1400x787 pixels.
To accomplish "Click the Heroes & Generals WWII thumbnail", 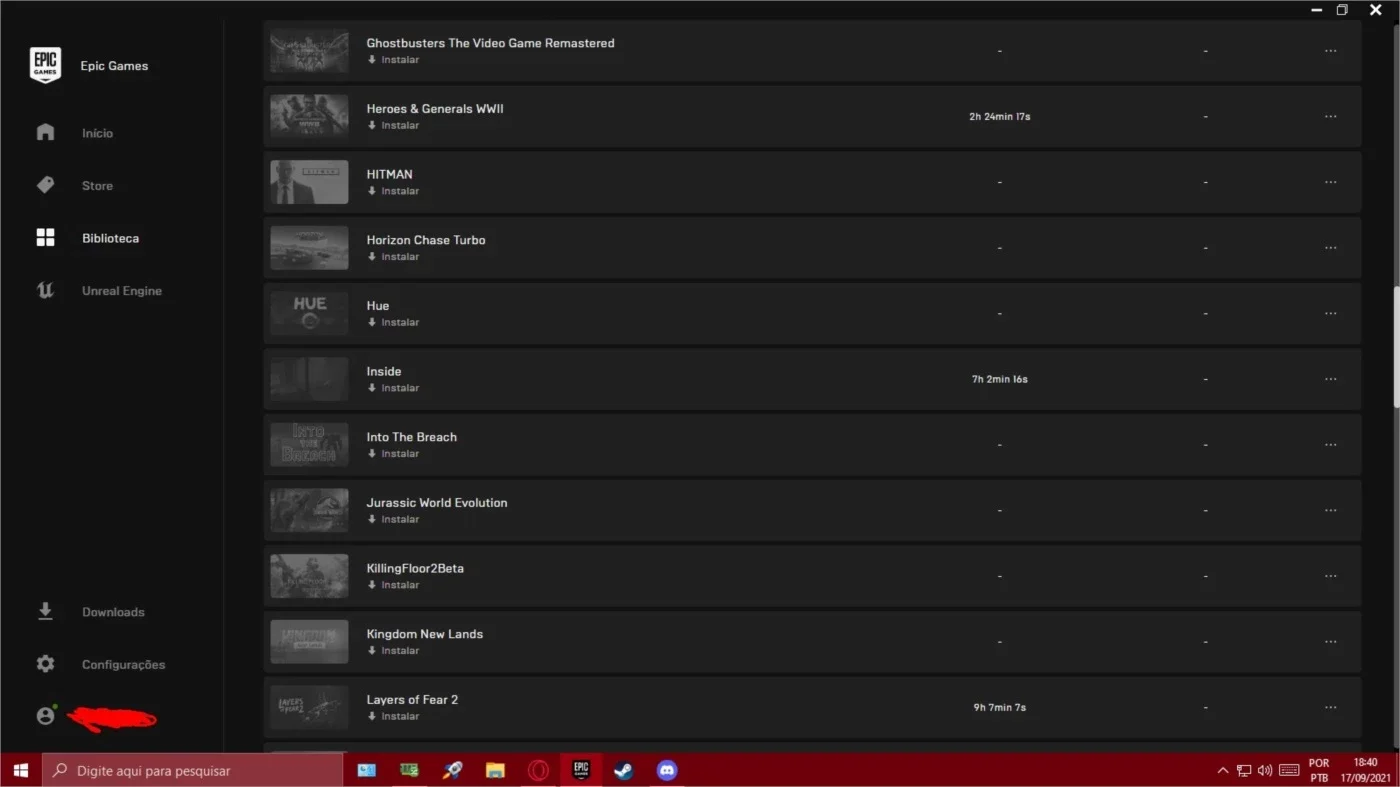I will click(x=309, y=116).
